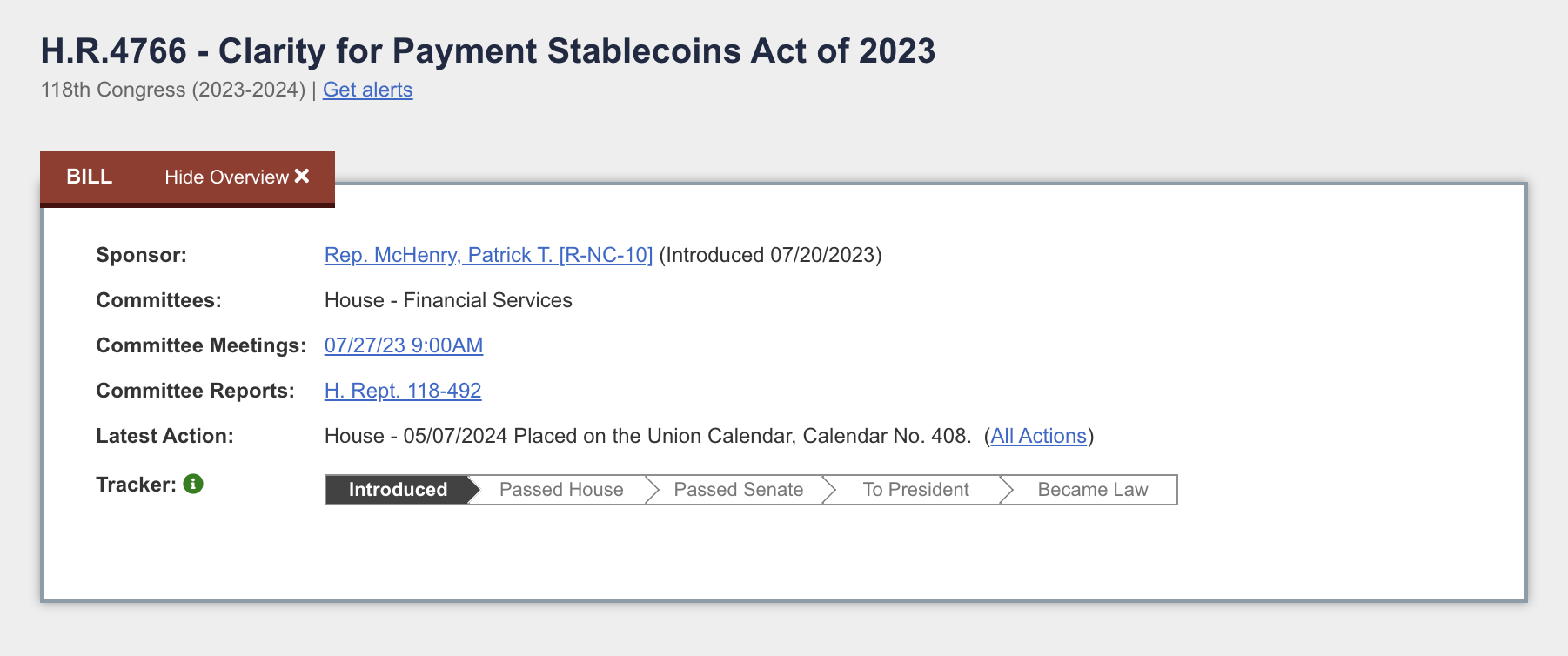
Task: Open the 07/27/23 9:00AM committee meeting
Action: click(x=404, y=345)
